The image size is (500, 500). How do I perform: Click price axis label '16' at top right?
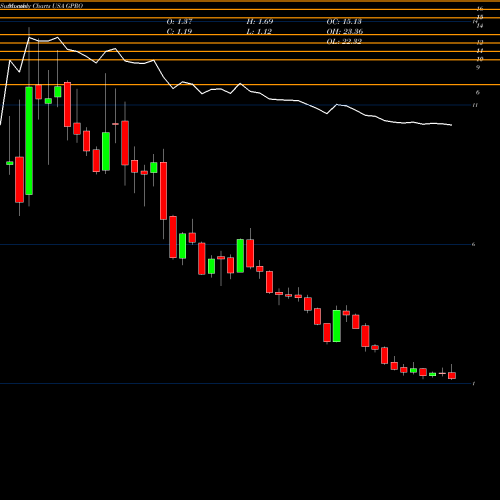pos(480,9)
